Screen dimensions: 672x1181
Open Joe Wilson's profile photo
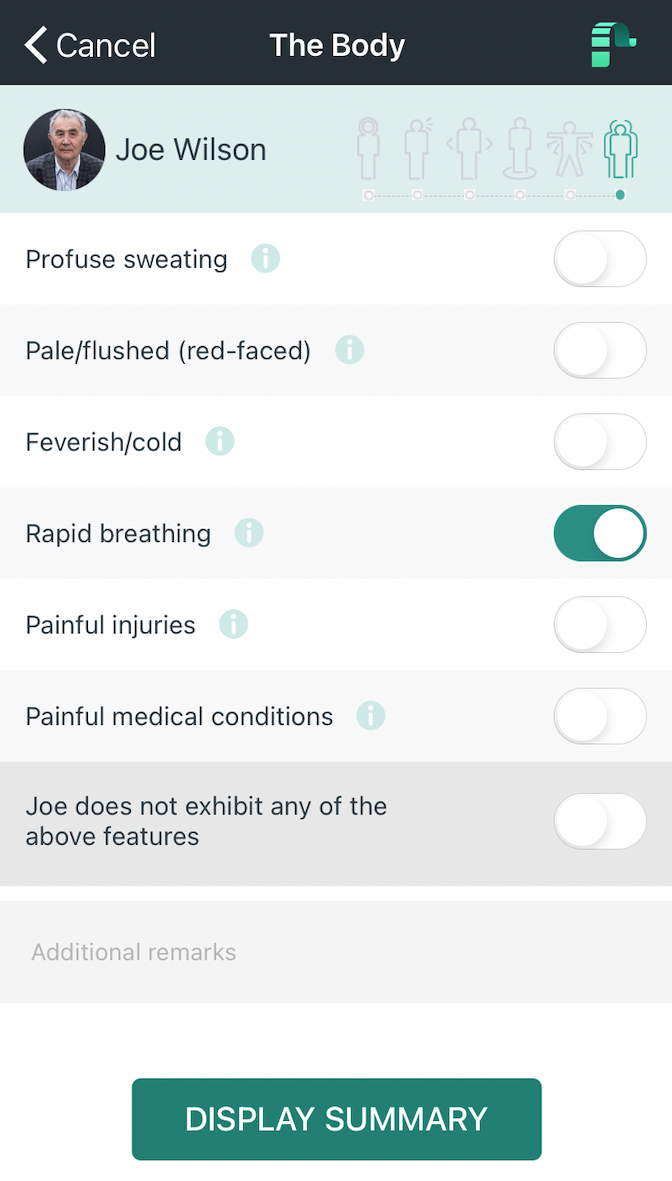64,149
